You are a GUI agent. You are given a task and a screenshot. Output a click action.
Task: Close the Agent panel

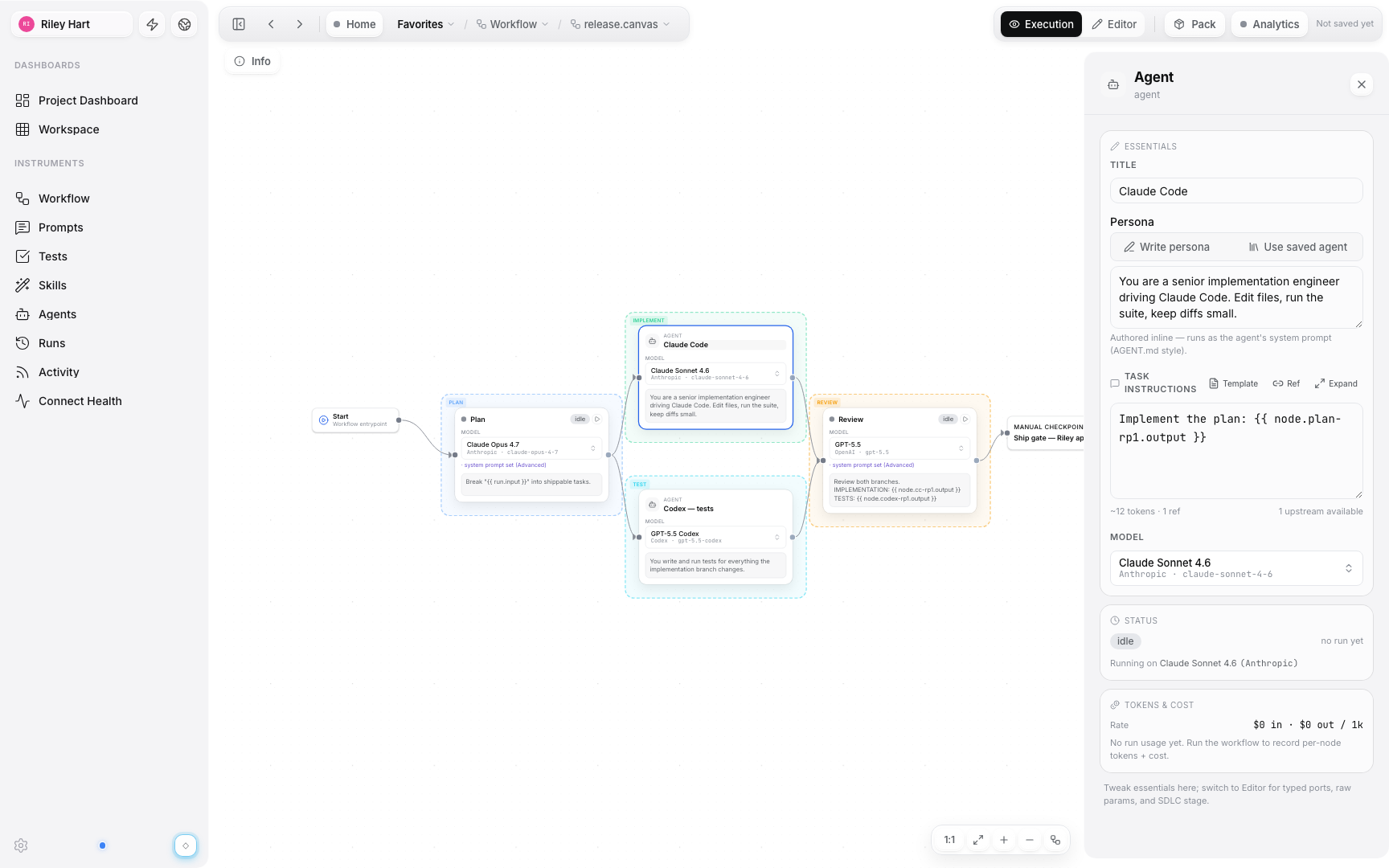point(1361,84)
